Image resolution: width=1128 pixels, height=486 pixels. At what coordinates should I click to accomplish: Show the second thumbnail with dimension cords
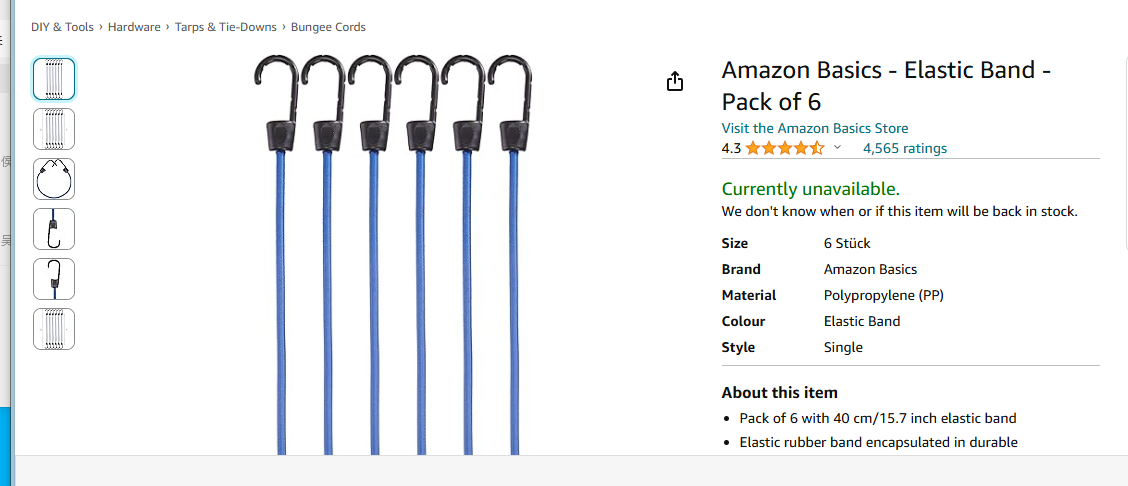pyautogui.click(x=54, y=129)
